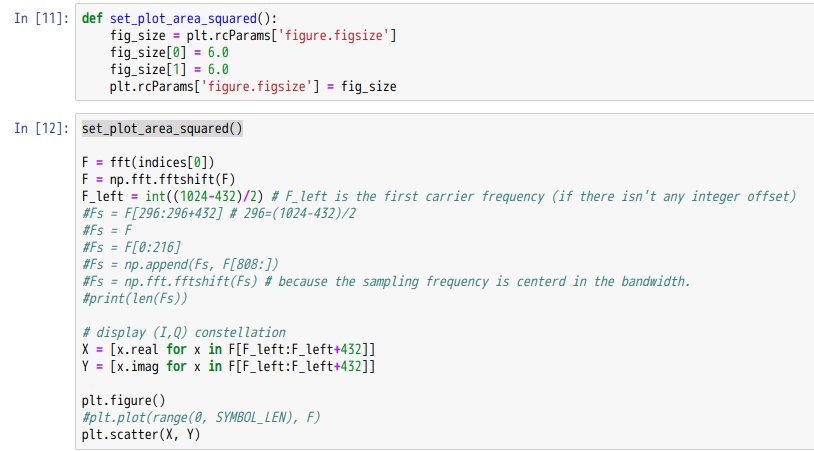Click the In [11] cell prompt

tap(41, 18)
